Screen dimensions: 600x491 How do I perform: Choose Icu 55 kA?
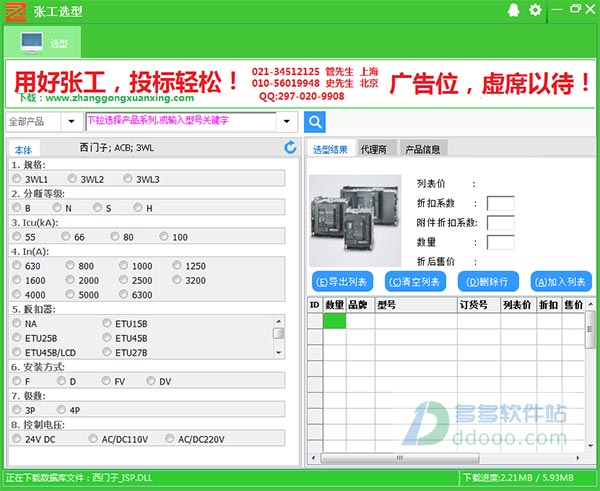point(16,236)
